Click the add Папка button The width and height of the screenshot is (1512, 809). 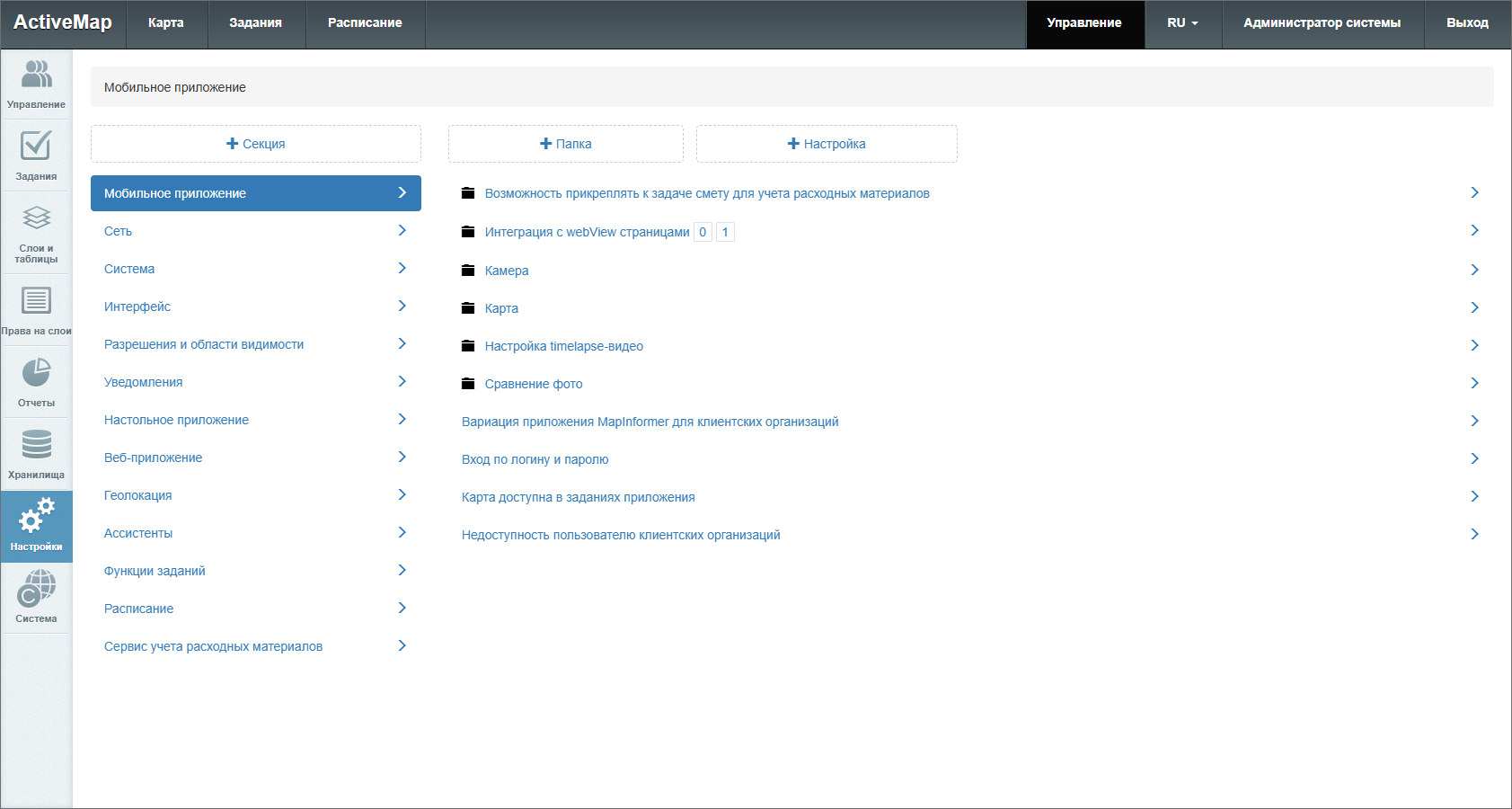(x=566, y=144)
